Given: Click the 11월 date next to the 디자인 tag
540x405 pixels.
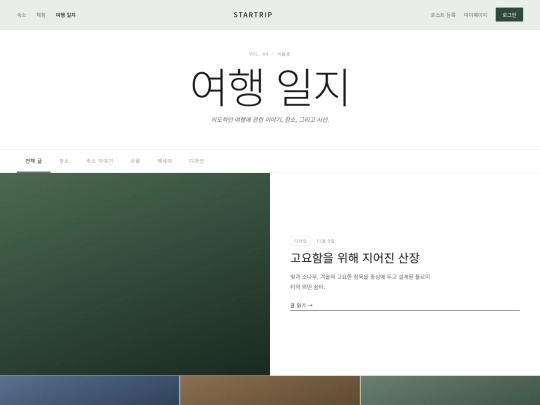Looking at the screenshot, I should (x=325, y=241).
